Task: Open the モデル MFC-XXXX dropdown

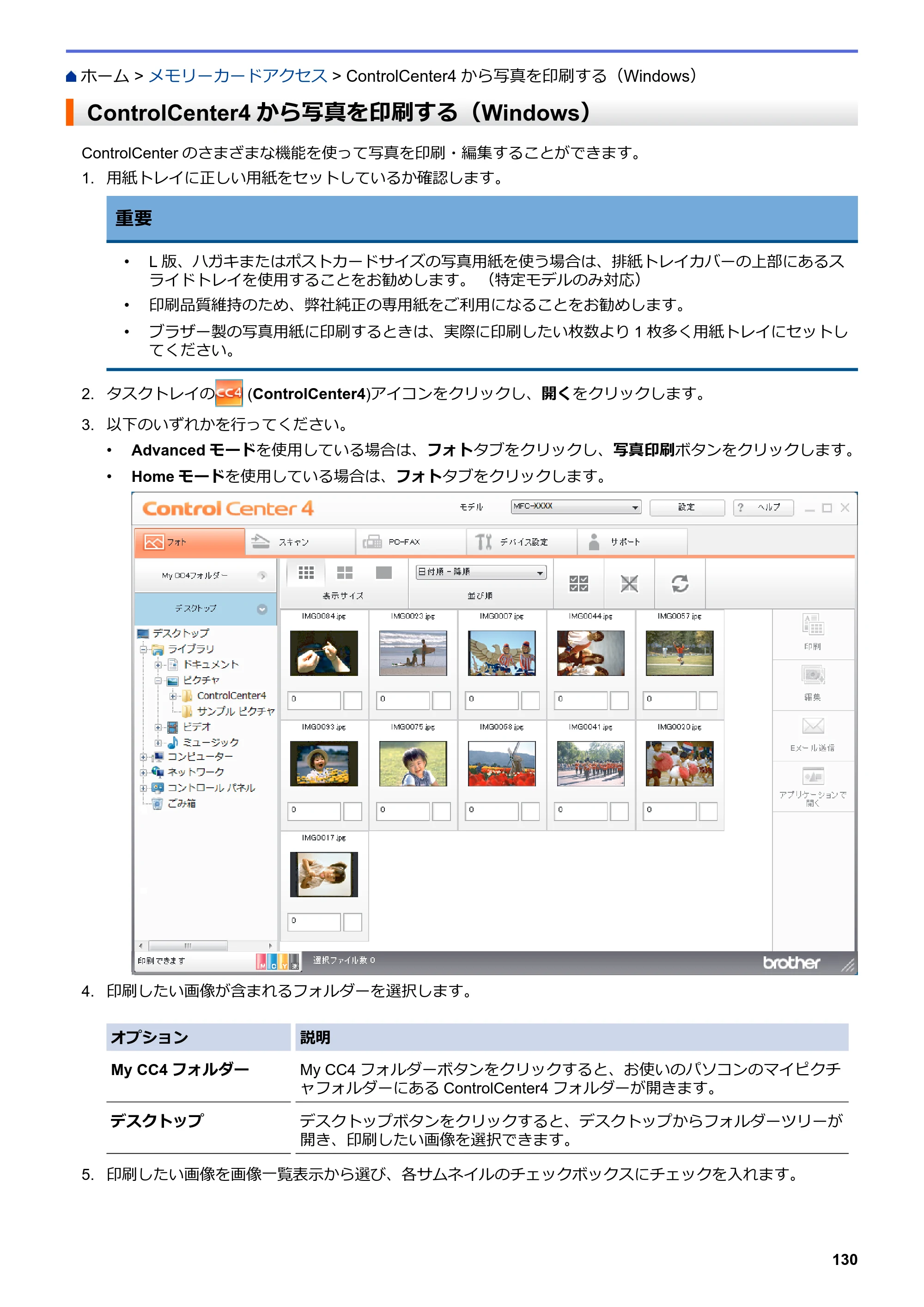Action: click(x=576, y=507)
